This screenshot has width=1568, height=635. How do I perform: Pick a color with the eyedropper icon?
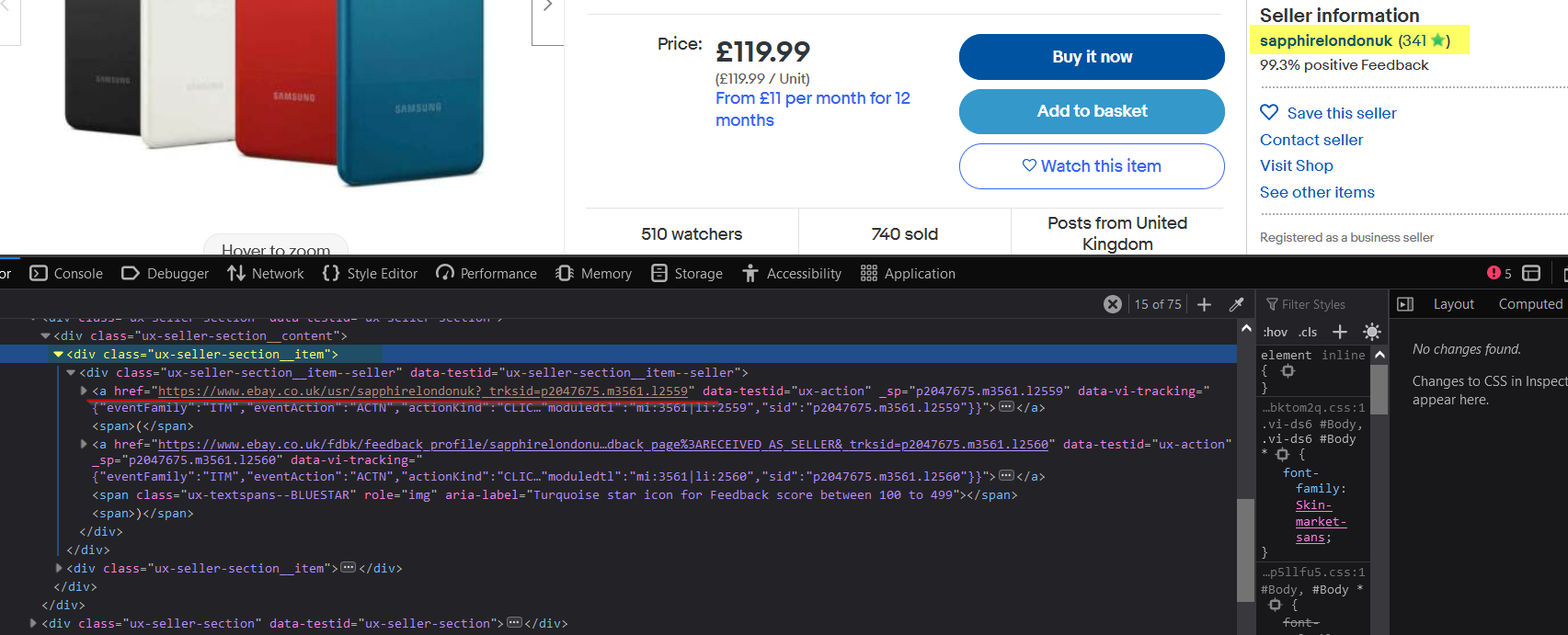[x=1237, y=304]
